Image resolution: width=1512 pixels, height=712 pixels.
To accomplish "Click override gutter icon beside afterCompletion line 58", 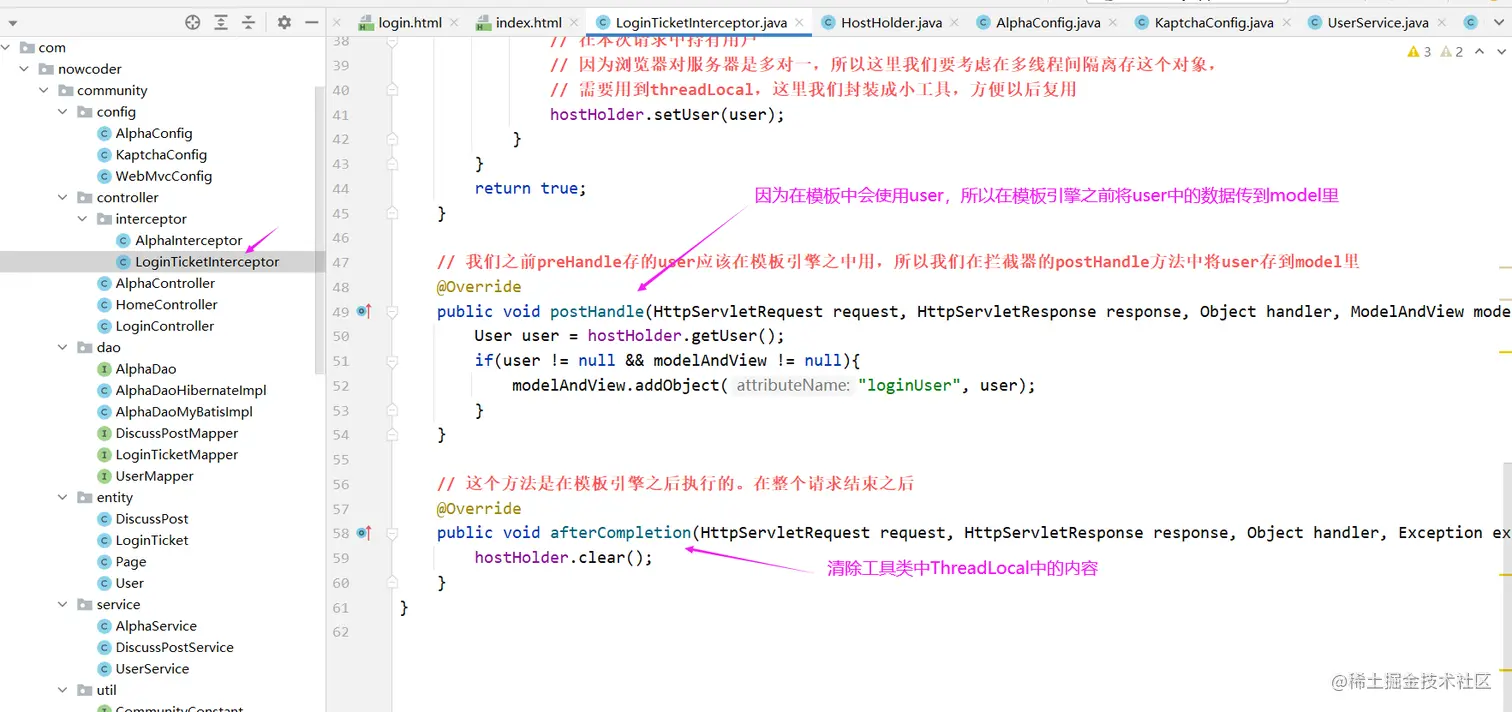I will [x=364, y=533].
